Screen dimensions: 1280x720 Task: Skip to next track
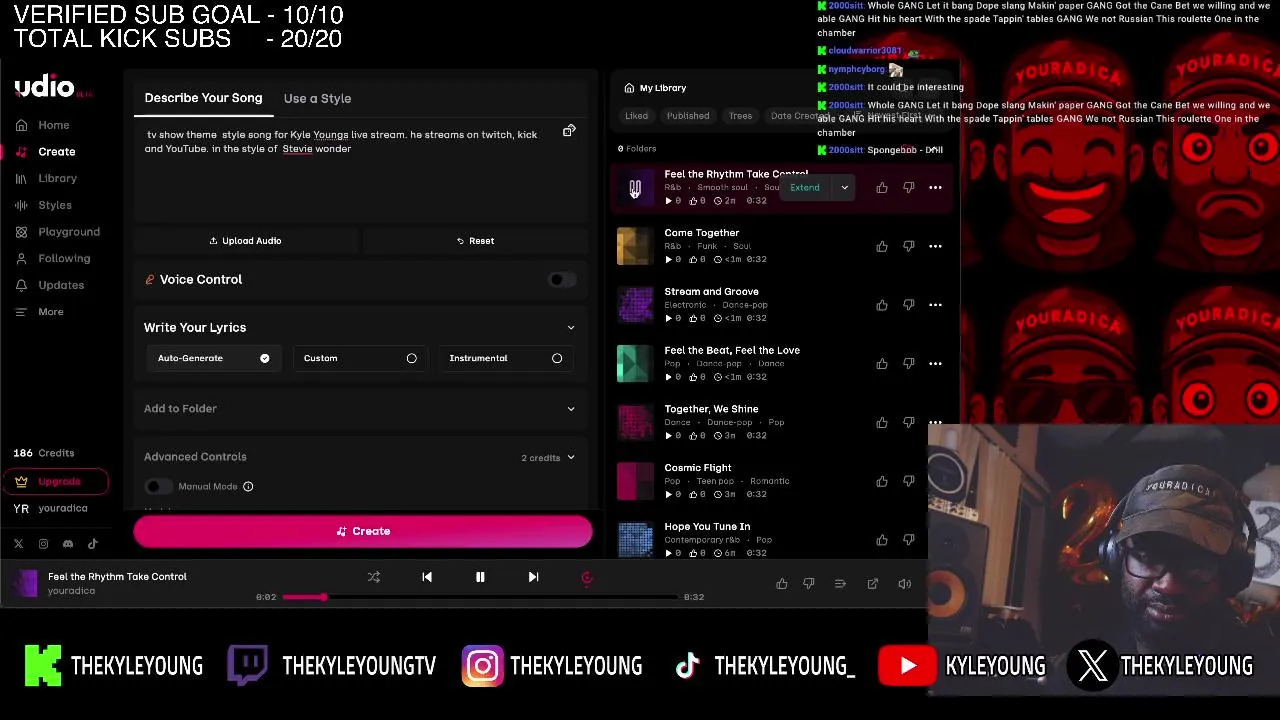pos(533,577)
